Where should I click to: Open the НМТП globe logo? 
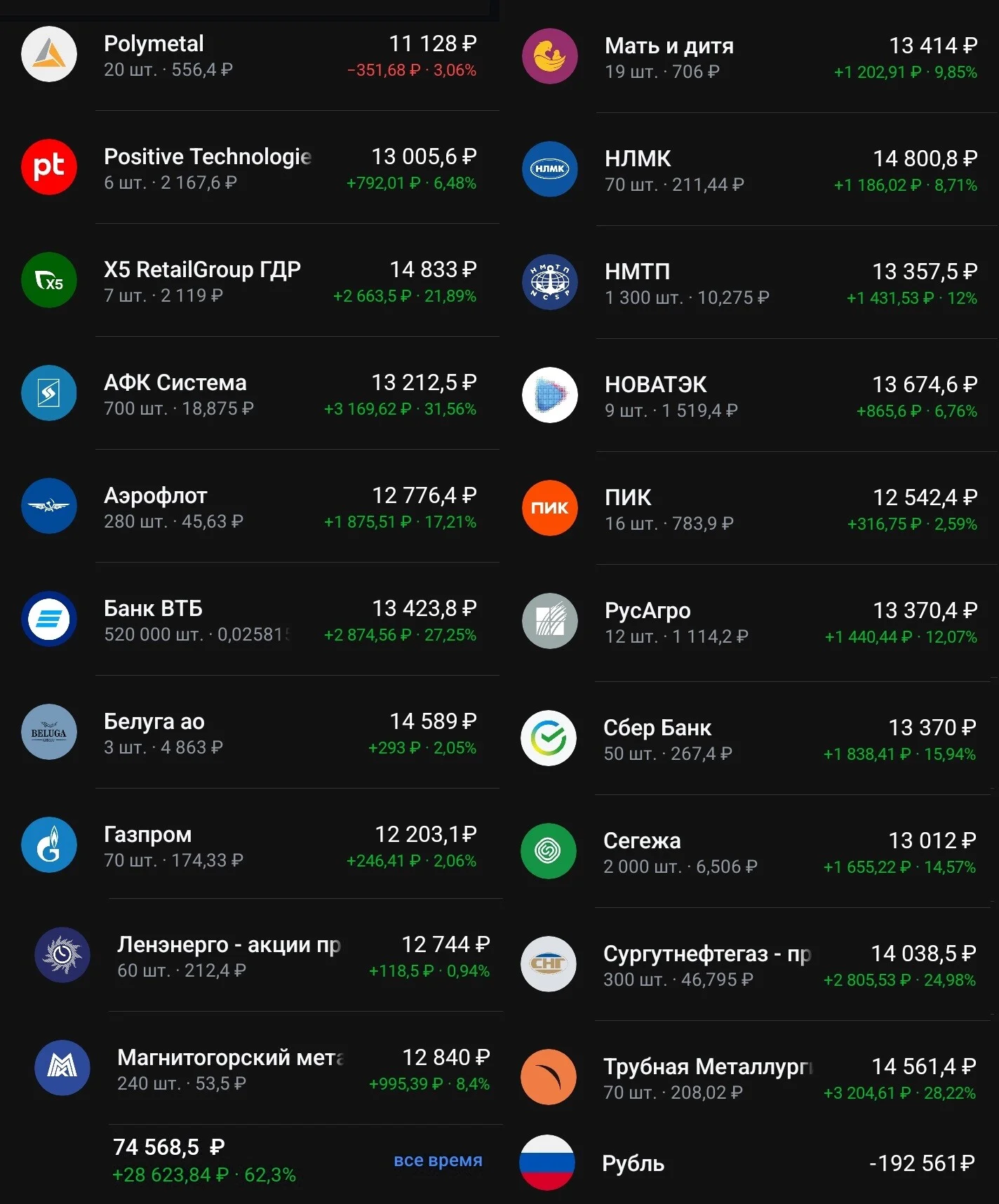click(x=550, y=282)
